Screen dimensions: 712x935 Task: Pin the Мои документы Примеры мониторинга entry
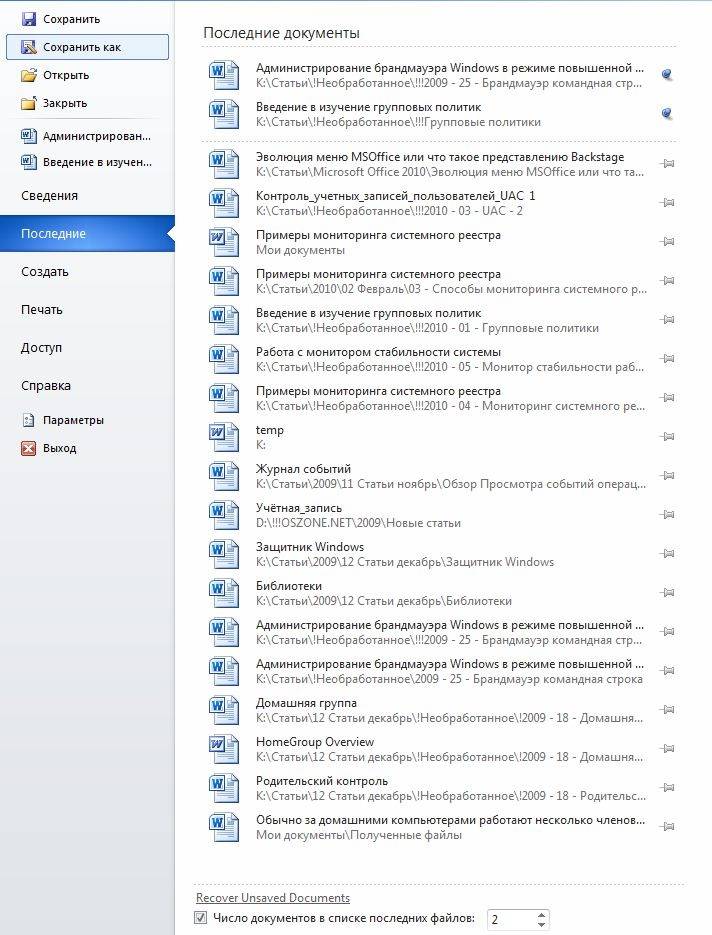point(667,242)
